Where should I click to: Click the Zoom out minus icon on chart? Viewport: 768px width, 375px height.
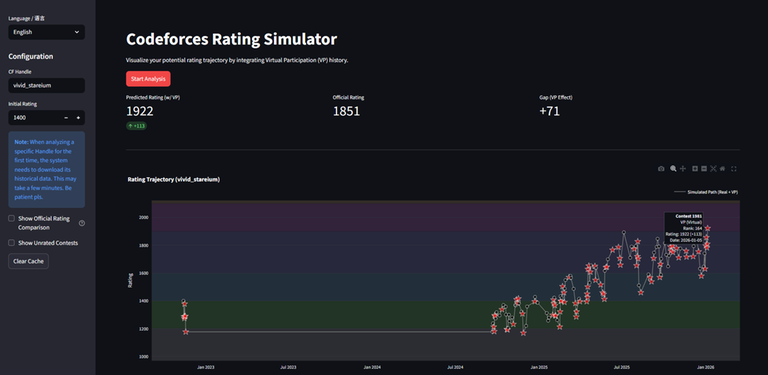point(704,168)
